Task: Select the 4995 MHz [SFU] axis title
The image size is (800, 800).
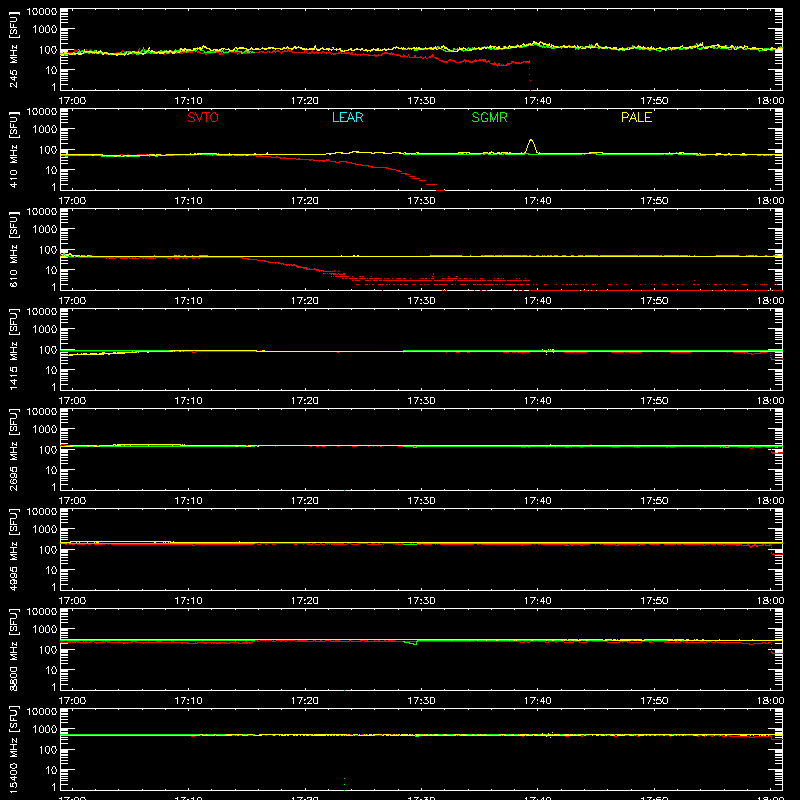Action: click(x=13, y=549)
